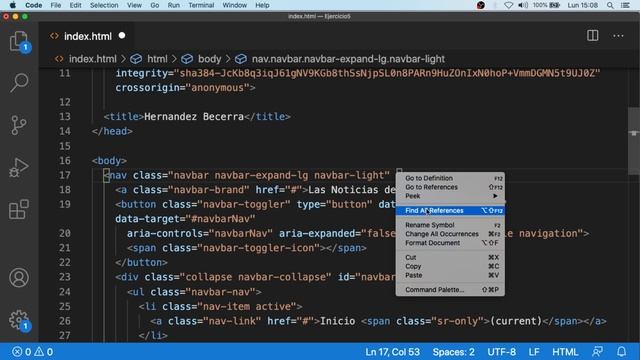This screenshot has height=360, width=640.
Task: Open macOS Spotlight search icon
Action: (x=610, y=5)
